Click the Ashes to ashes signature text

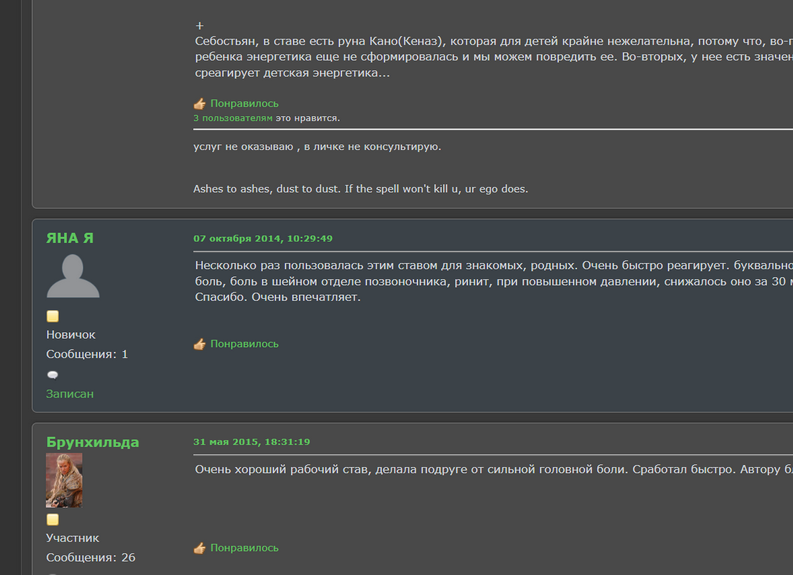[x=361, y=189]
